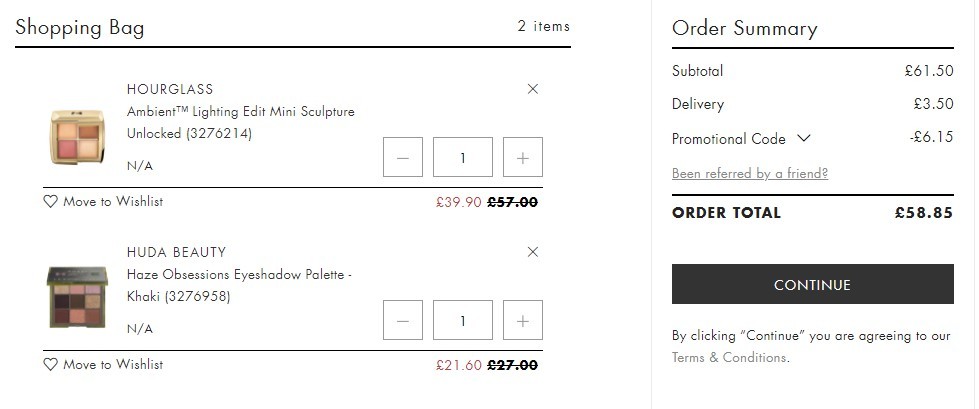Select Hourglass quantity input field
The height and width of the screenshot is (409, 979).
pyautogui.click(x=463, y=157)
